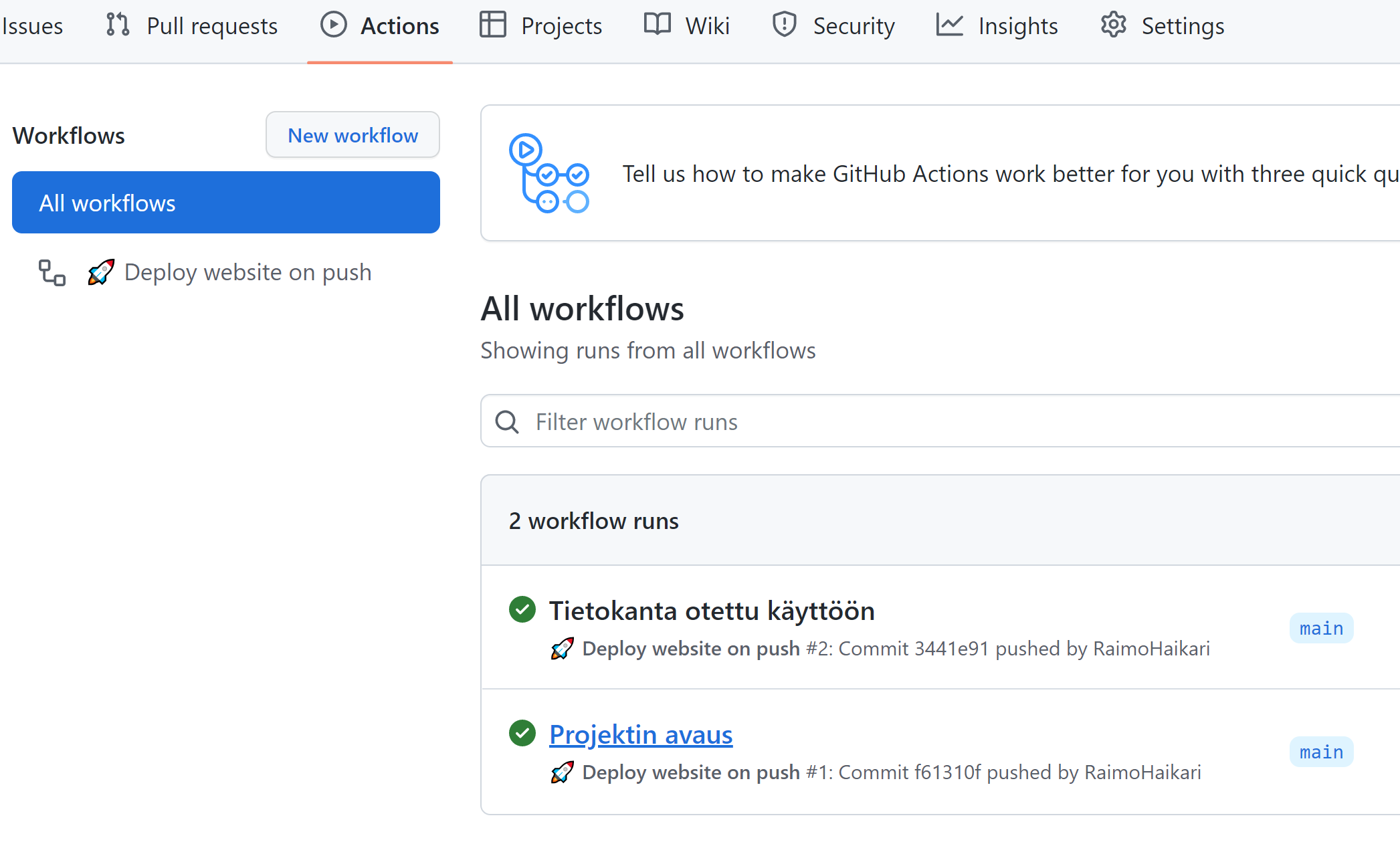Click rocket icon under Tietokanta otettu käyttöön
This screenshot has width=1400, height=842.
pyautogui.click(x=562, y=648)
